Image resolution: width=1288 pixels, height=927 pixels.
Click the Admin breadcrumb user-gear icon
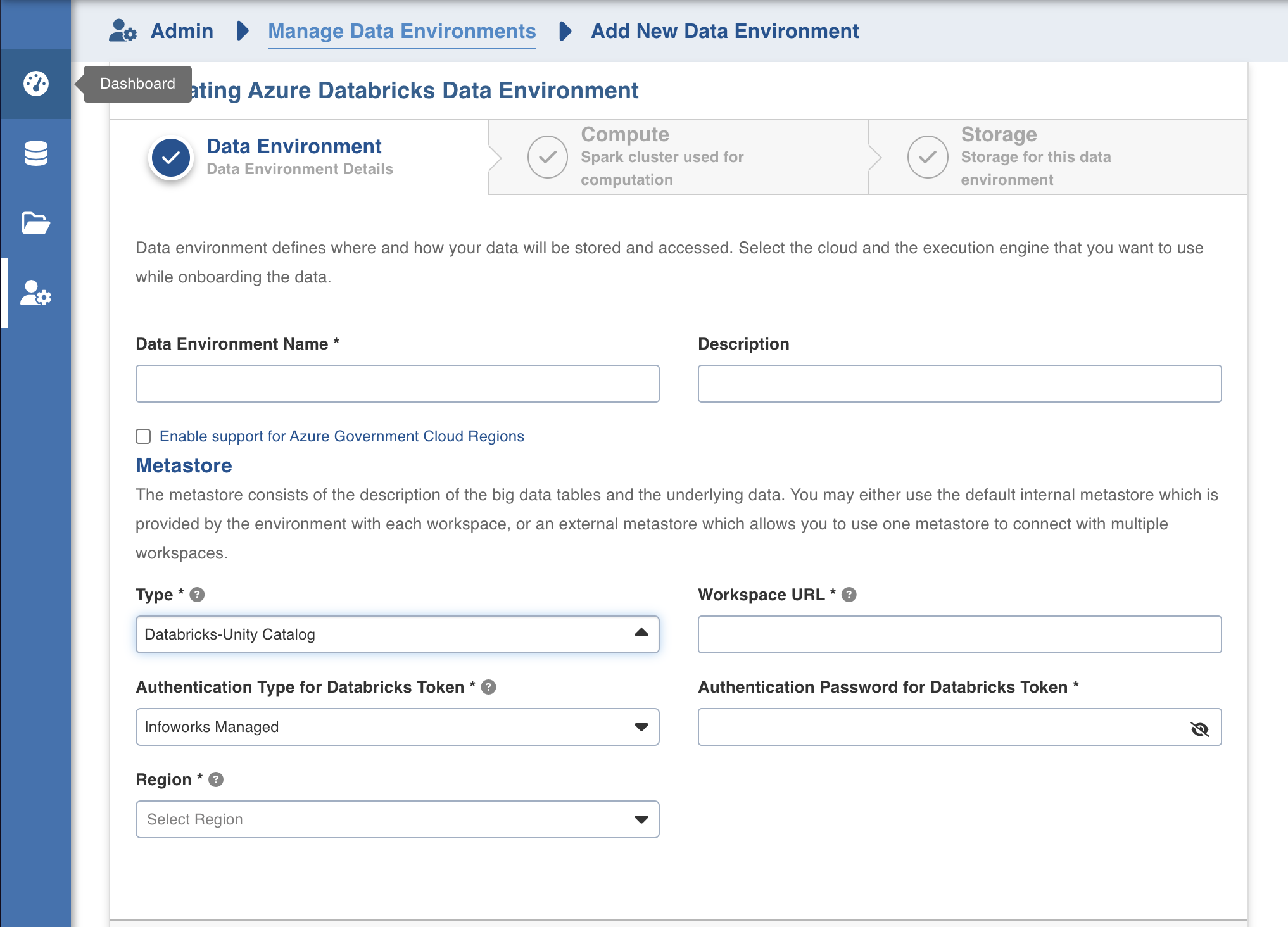[x=123, y=30]
